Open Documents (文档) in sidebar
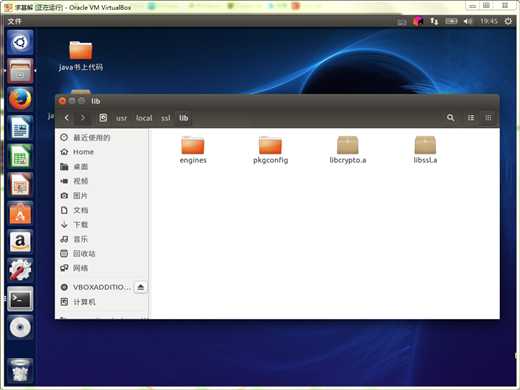Image resolution: width=520 pixels, height=390 pixels. 102,210
